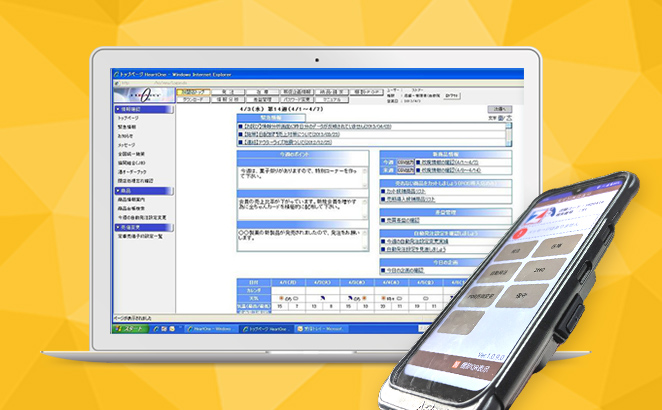Image resolution: width=662 pixels, height=410 pixels.
Task: Click the OSR button in the 来週 row
Action: point(405,170)
